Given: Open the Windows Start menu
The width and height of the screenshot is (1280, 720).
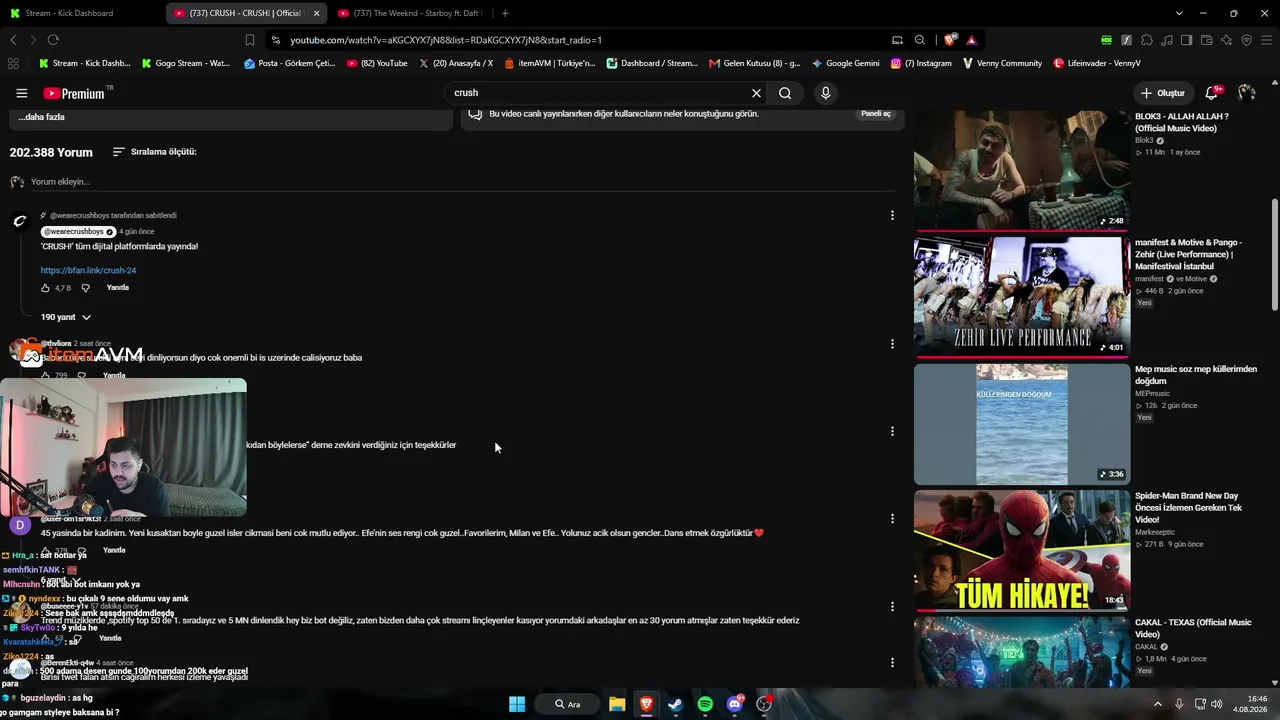Looking at the screenshot, I should pos(517,704).
